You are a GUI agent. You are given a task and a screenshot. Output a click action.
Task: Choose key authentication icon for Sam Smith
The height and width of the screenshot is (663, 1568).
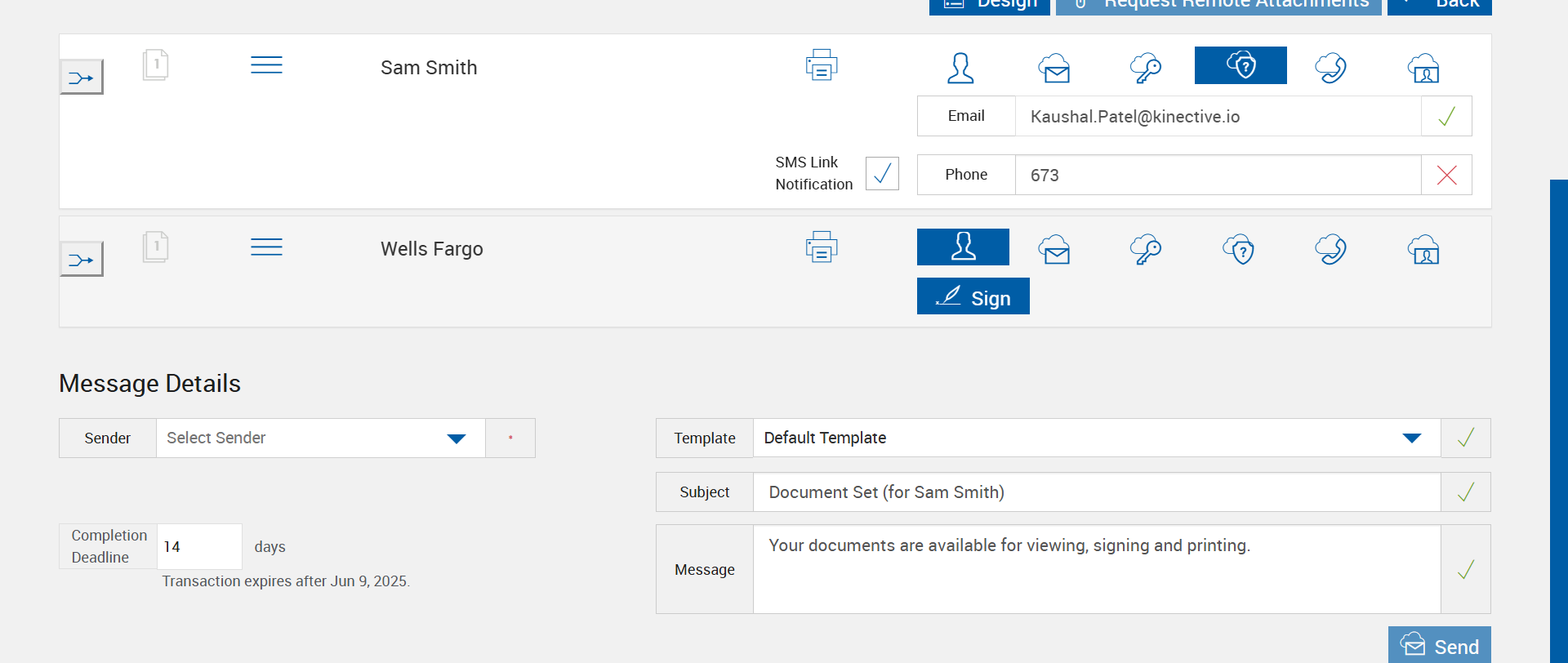(1146, 68)
